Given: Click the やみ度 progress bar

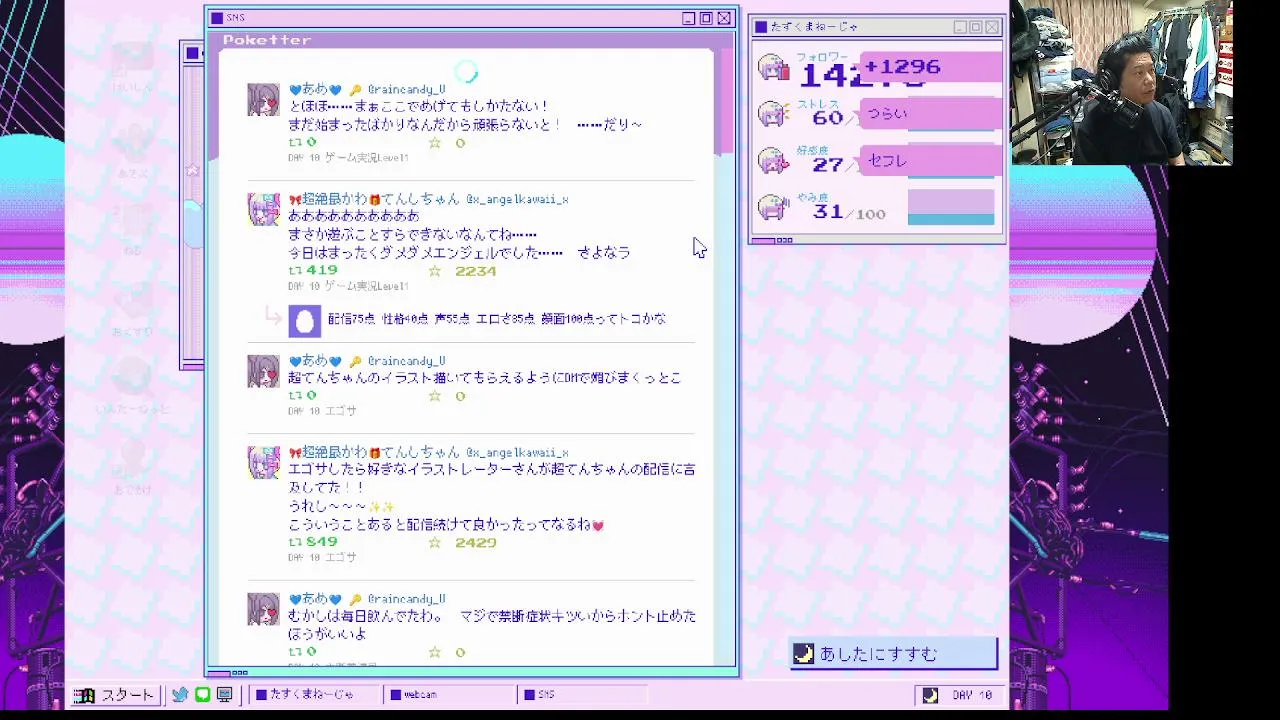Looking at the screenshot, I should click(951, 207).
